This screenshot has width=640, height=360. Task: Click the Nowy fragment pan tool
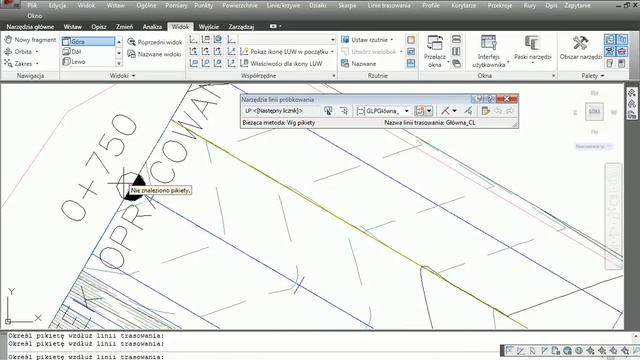coord(30,40)
